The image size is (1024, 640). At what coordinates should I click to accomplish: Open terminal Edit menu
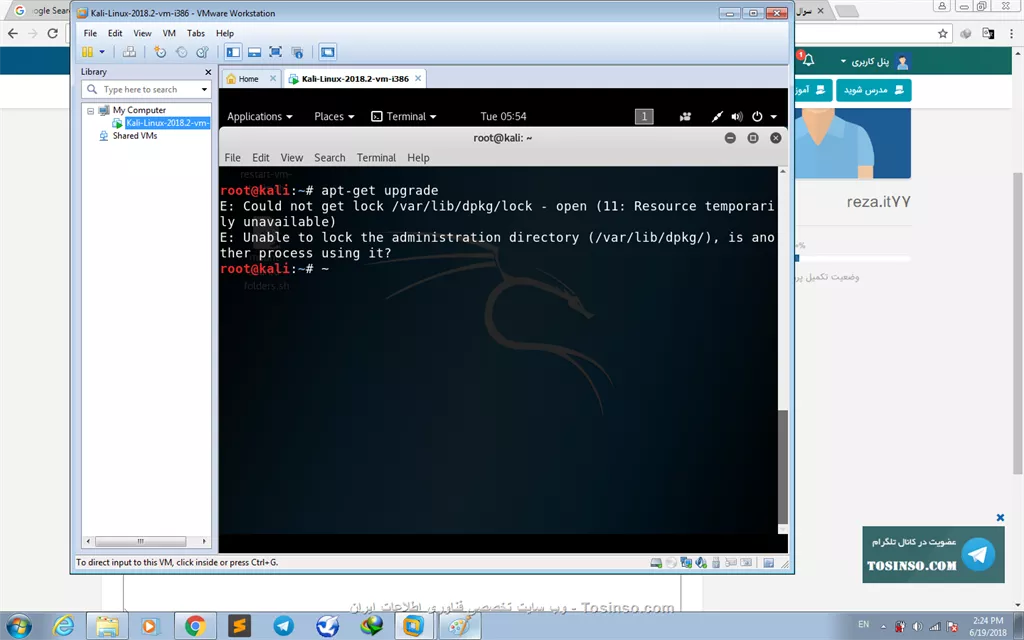pyautogui.click(x=261, y=157)
